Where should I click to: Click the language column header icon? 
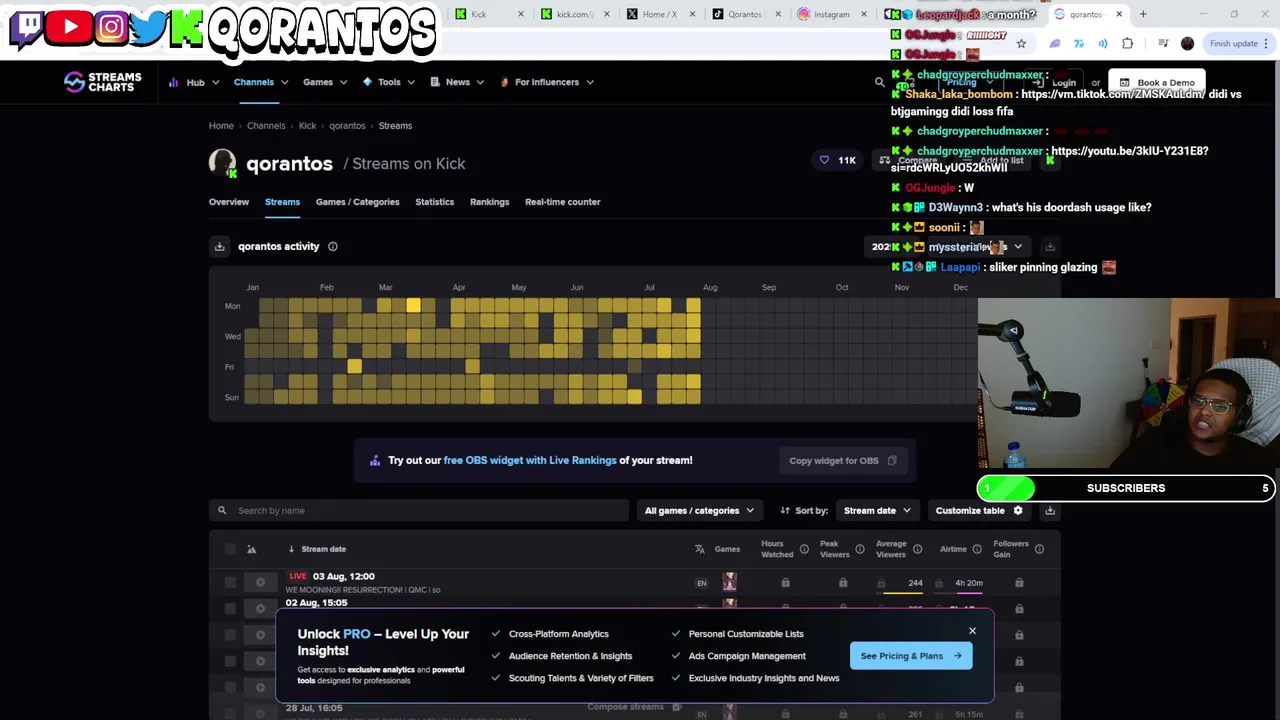[700, 549]
